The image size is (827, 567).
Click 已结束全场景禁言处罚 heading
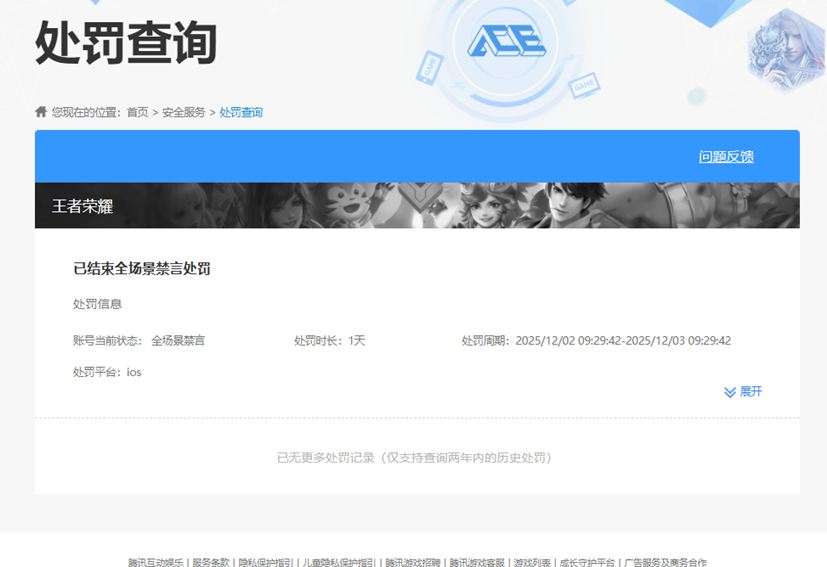coord(142,268)
